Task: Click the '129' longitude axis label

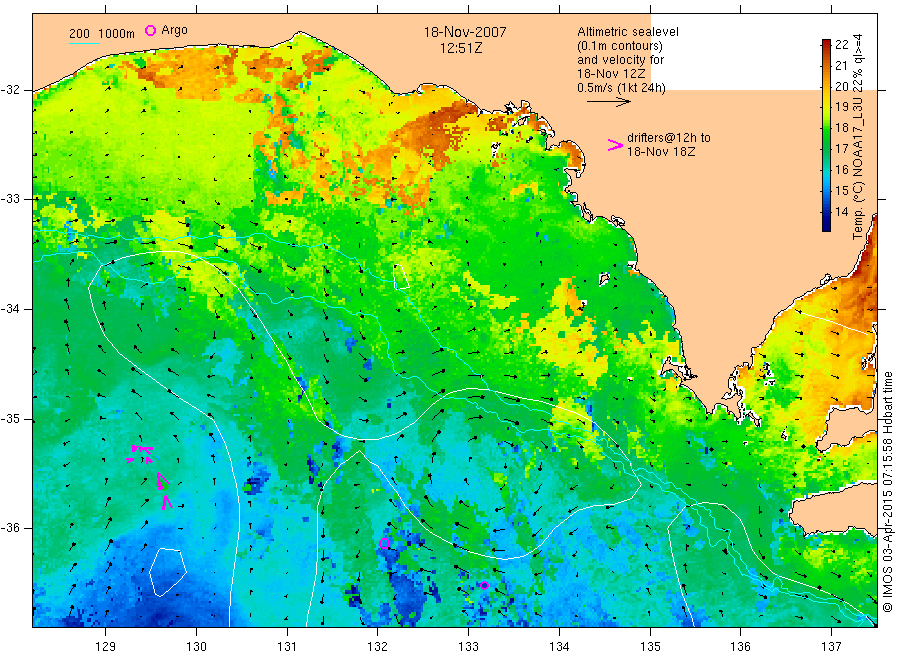Action: pyautogui.click(x=106, y=647)
